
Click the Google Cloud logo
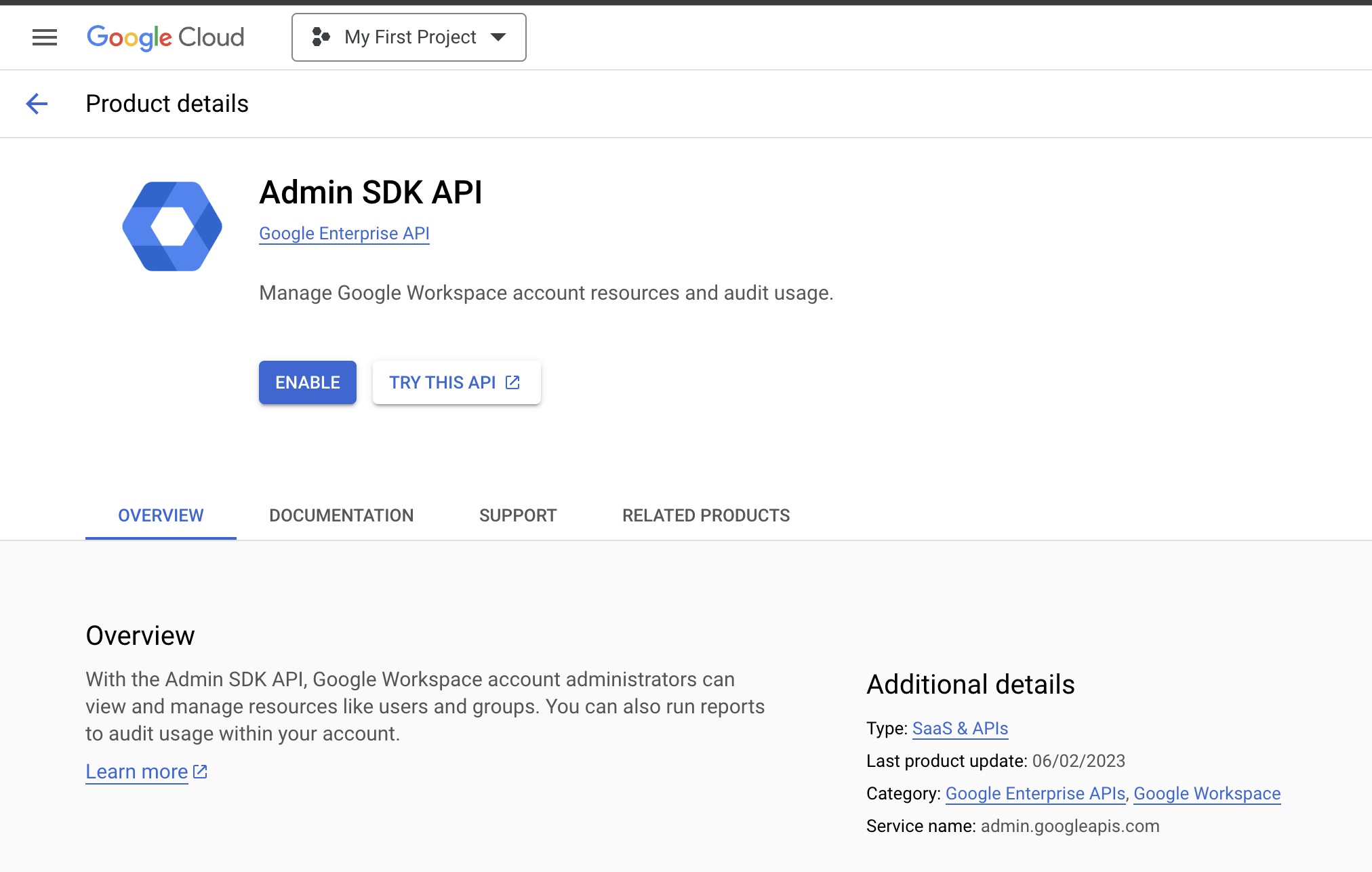[165, 37]
